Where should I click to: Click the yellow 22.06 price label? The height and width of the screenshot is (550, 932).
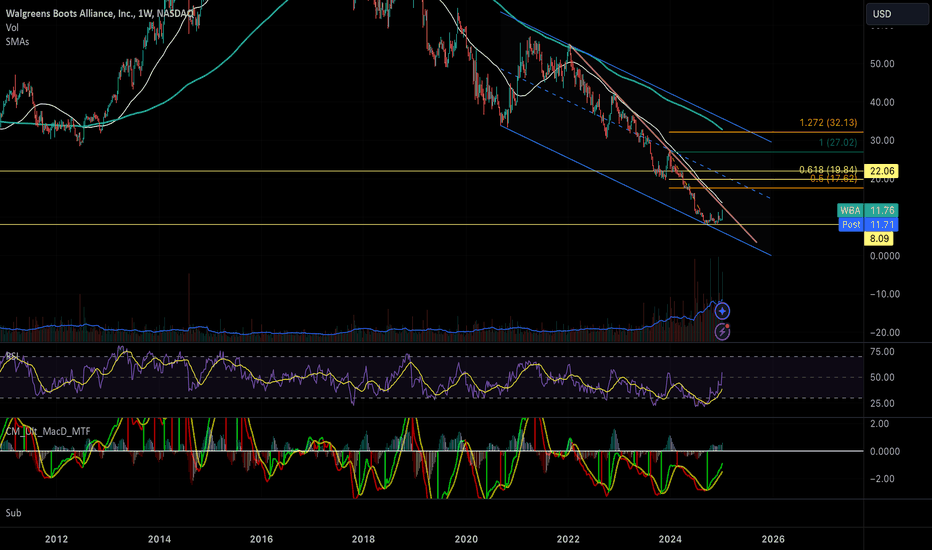(881, 171)
